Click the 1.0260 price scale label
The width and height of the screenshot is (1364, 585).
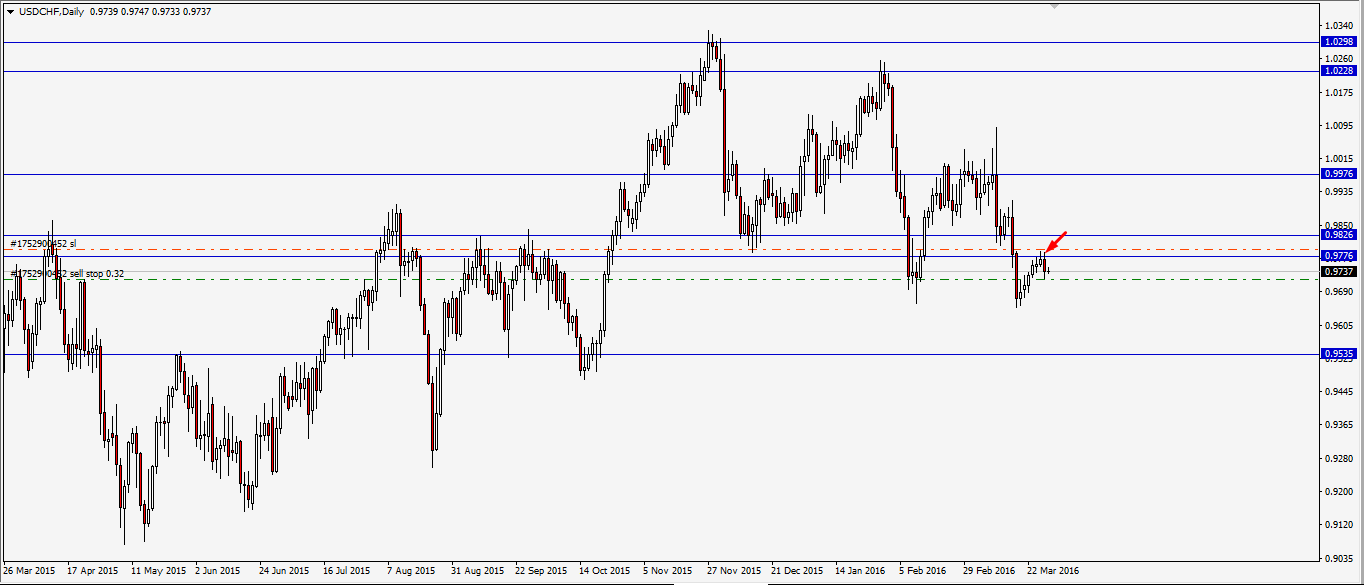click(1338, 59)
